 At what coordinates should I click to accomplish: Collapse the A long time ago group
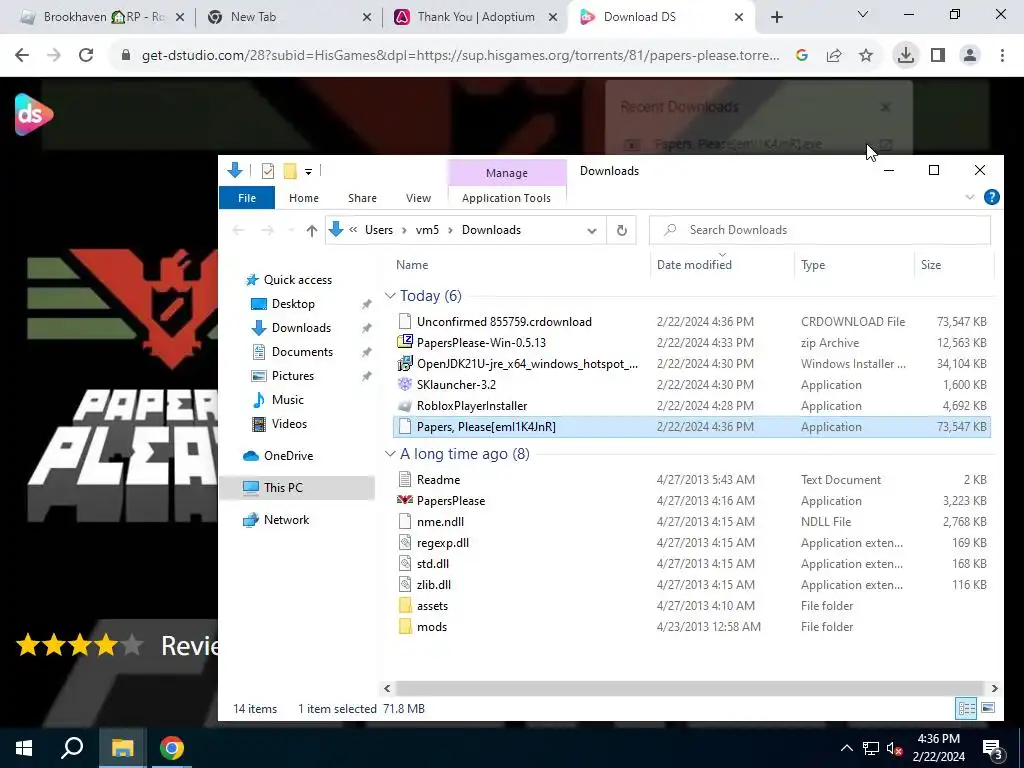(x=391, y=454)
